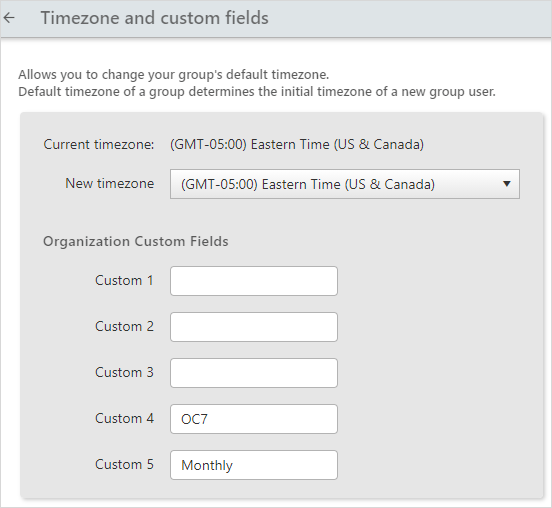Open the New timezone dropdown
The image size is (552, 508).
coord(345,184)
